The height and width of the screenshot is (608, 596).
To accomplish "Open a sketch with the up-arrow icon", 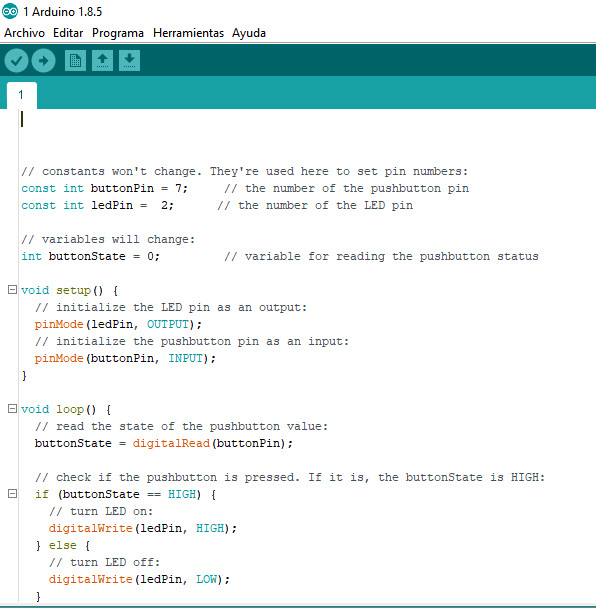I will click(102, 60).
